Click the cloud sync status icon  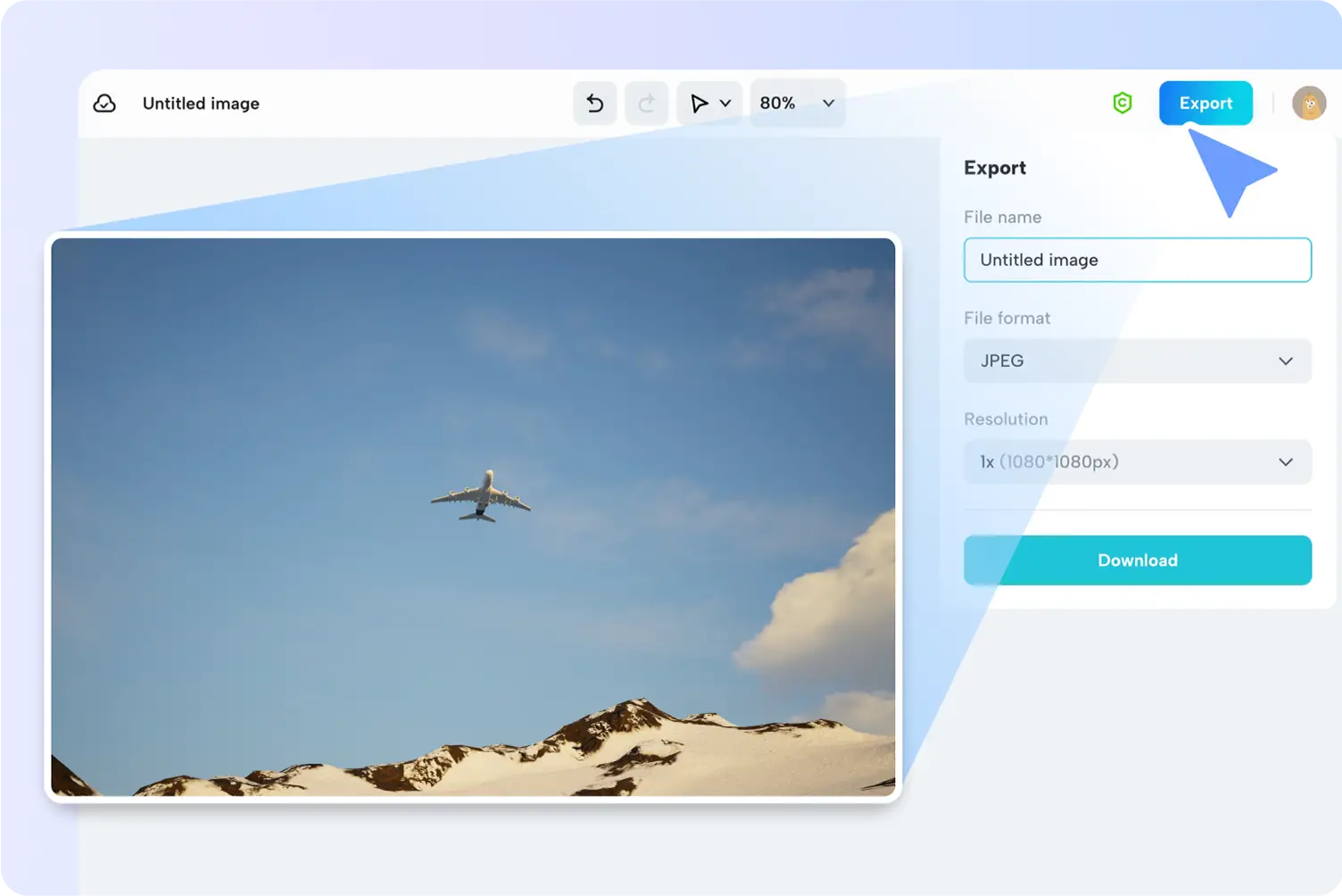coord(104,103)
